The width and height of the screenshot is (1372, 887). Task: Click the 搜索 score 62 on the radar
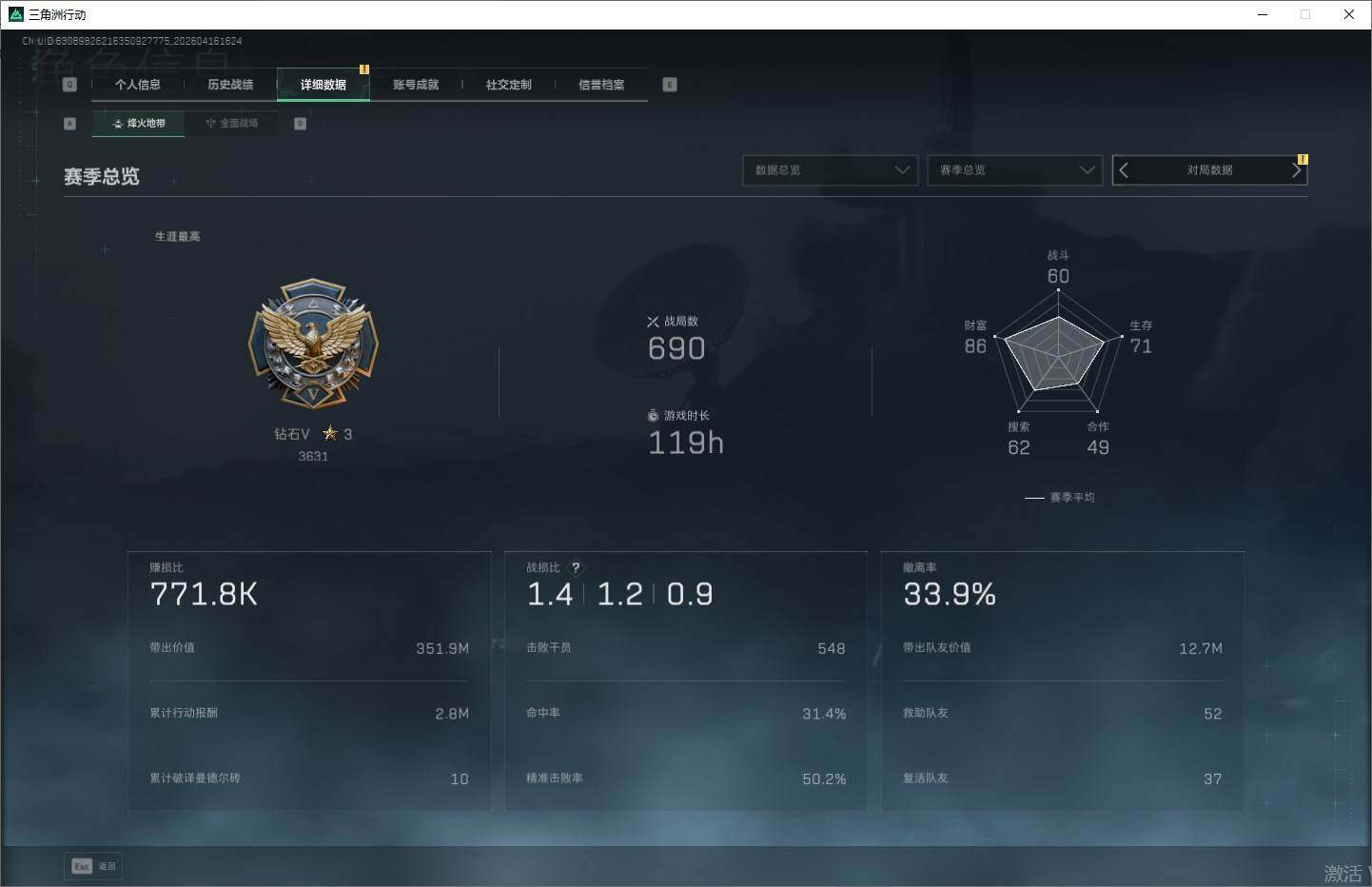[x=1019, y=447]
